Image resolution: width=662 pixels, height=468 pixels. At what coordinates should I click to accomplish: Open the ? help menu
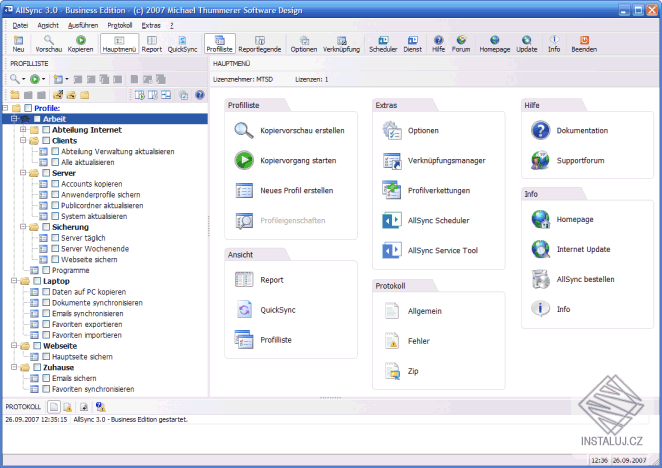(172, 25)
